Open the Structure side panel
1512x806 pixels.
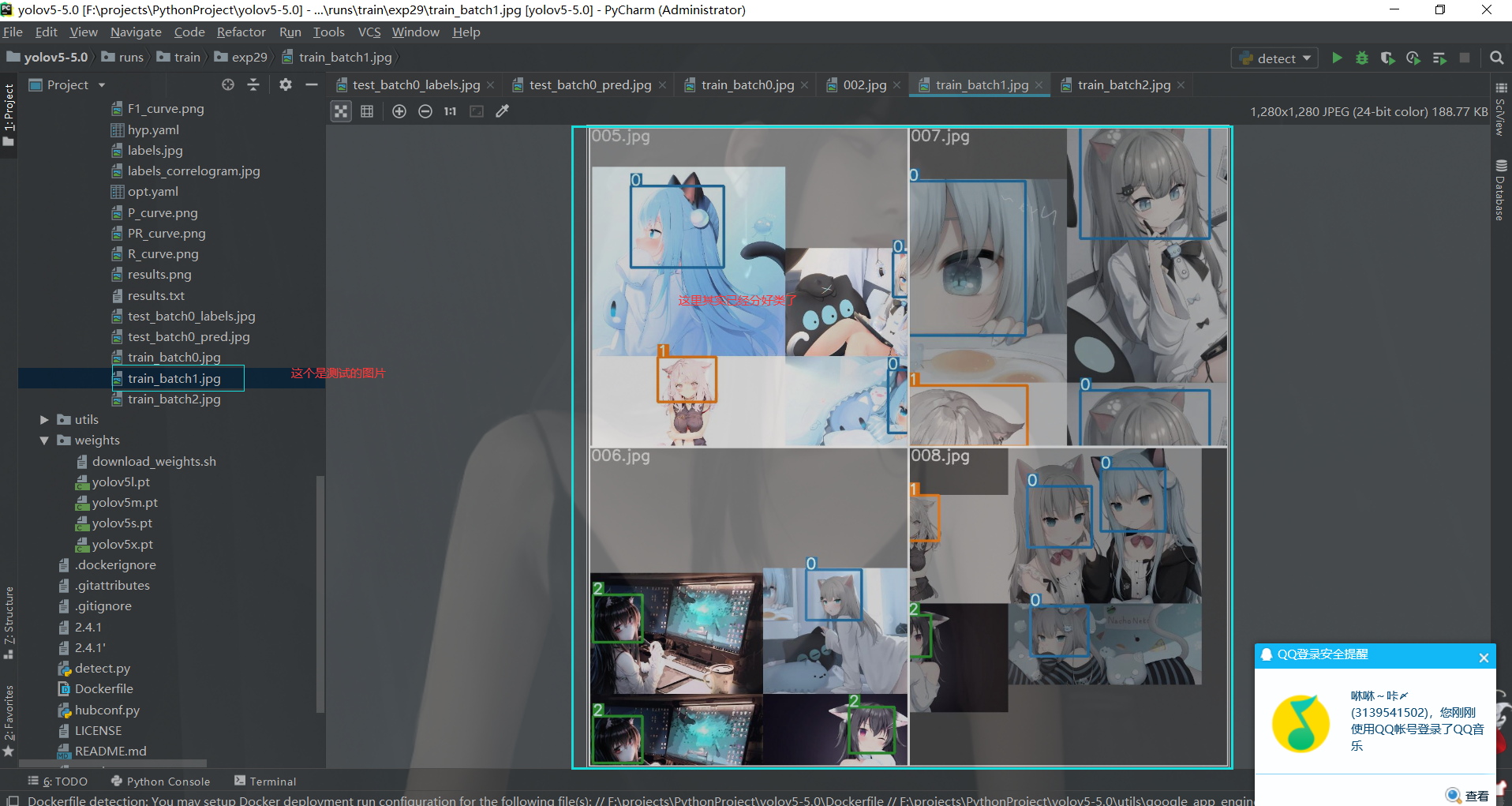coord(9,624)
